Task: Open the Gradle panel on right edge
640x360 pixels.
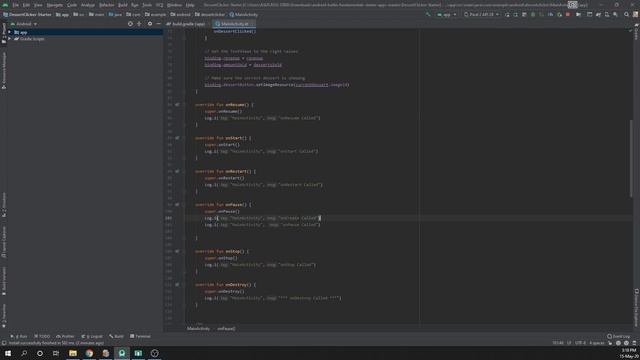Action: pos(636,32)
